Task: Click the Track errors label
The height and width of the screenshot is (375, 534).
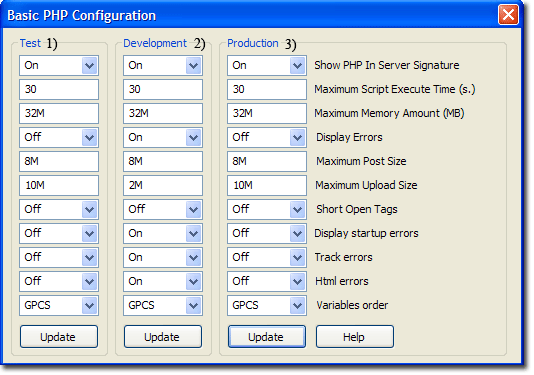Action: point(343,257)
